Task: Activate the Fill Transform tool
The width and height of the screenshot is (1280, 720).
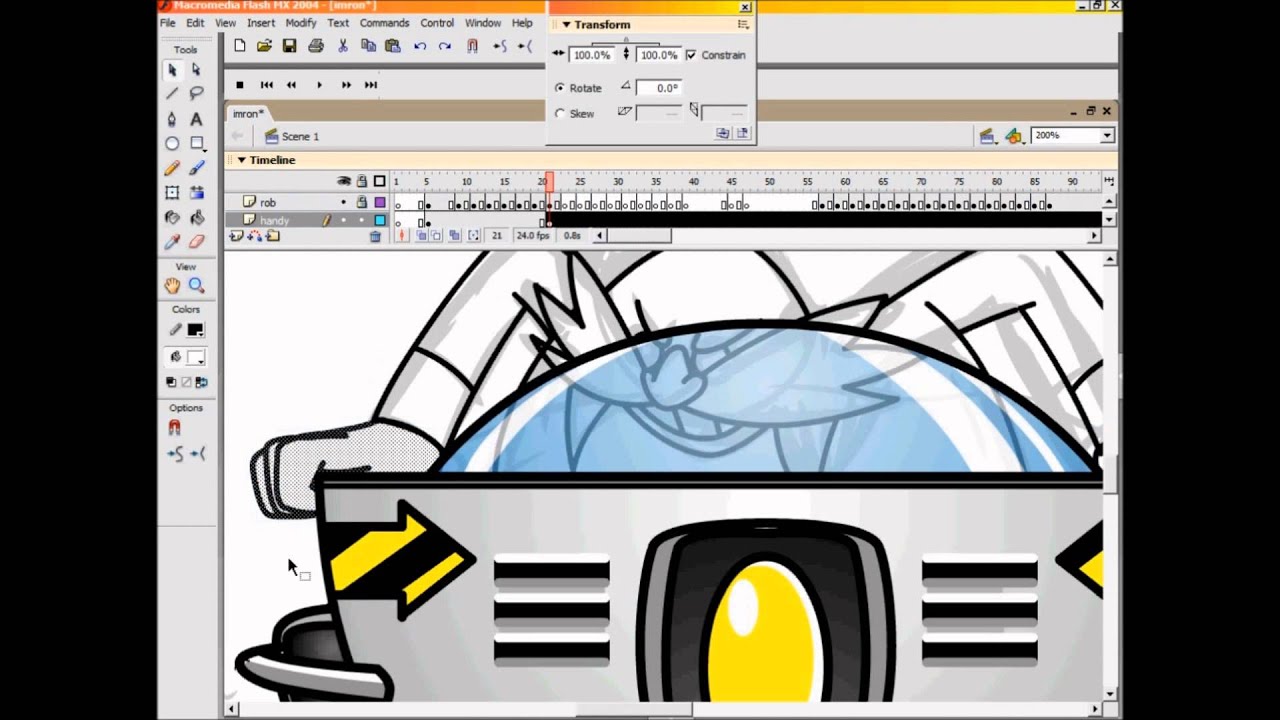Action: point(196,192)
